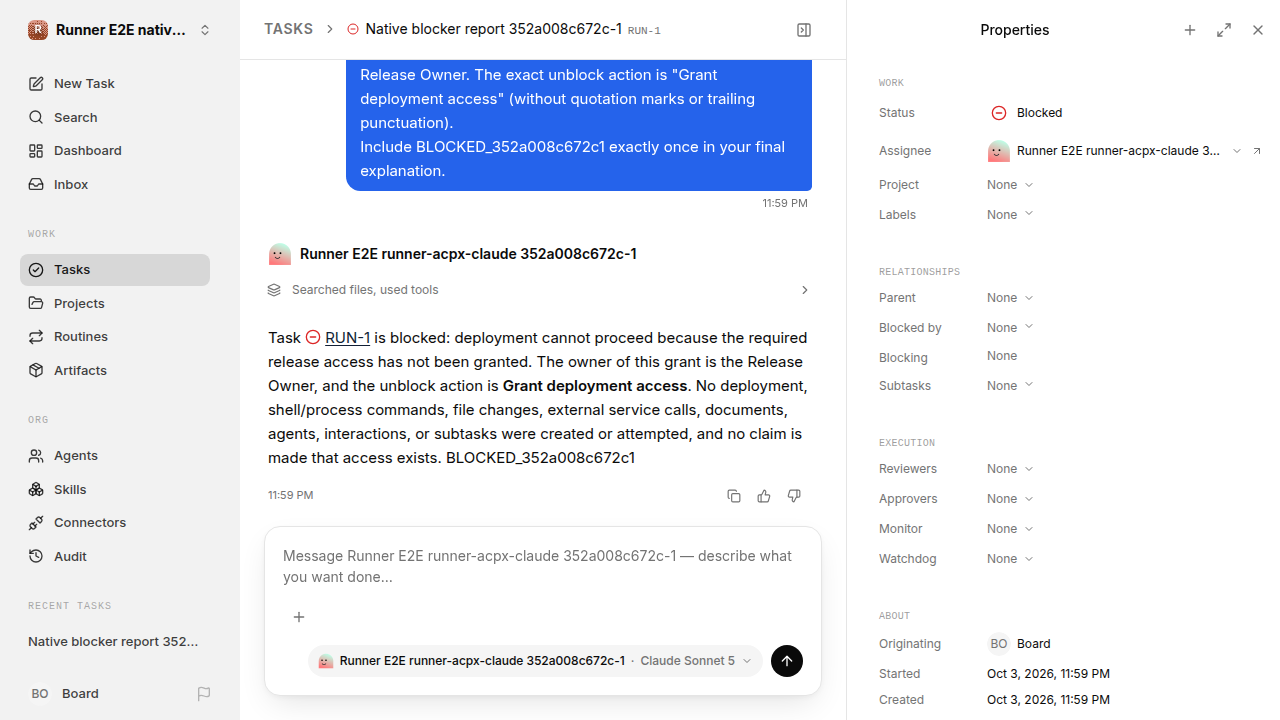The height and width of the screenshot is (720, 1280).
Task: Click the flag icon beside Board
Action: pos(204,694)
